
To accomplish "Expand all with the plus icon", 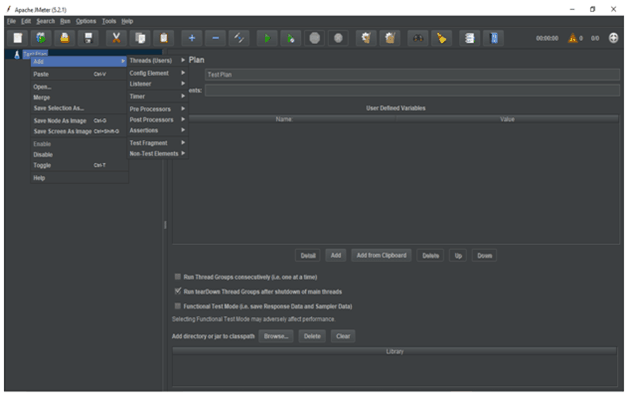I will click(191, 38).
